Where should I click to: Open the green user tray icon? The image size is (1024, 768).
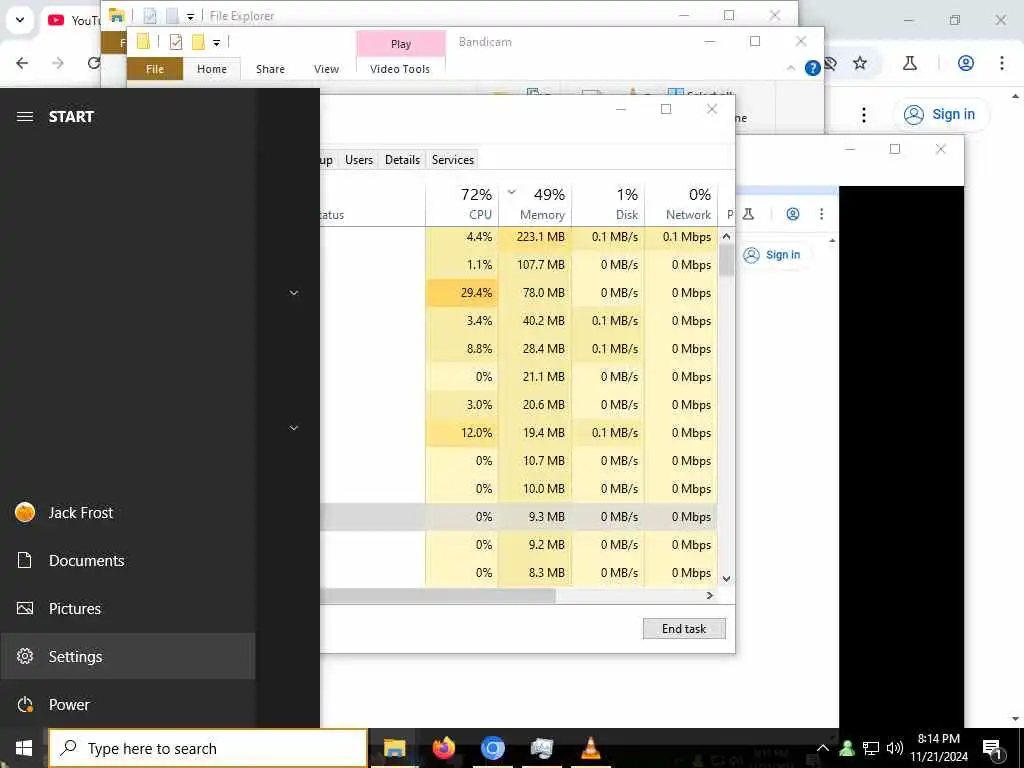[x=847, y=748]
